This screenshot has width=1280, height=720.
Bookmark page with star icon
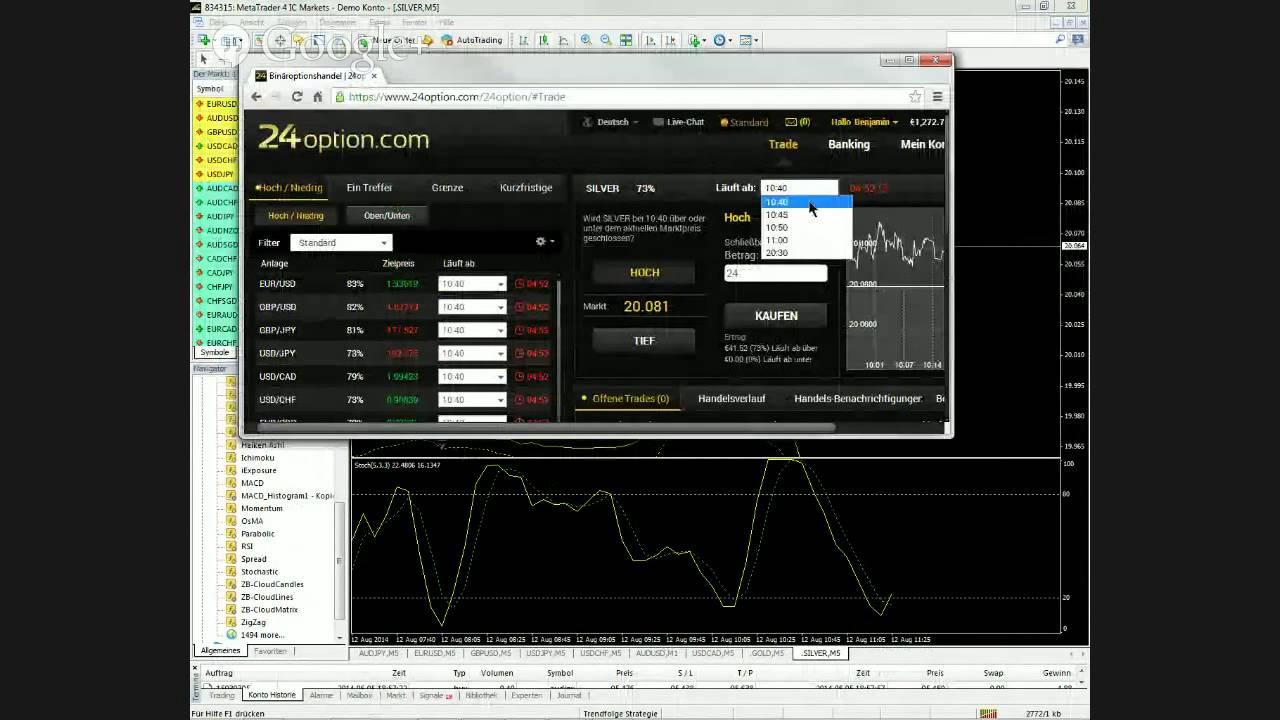[914, 97]
